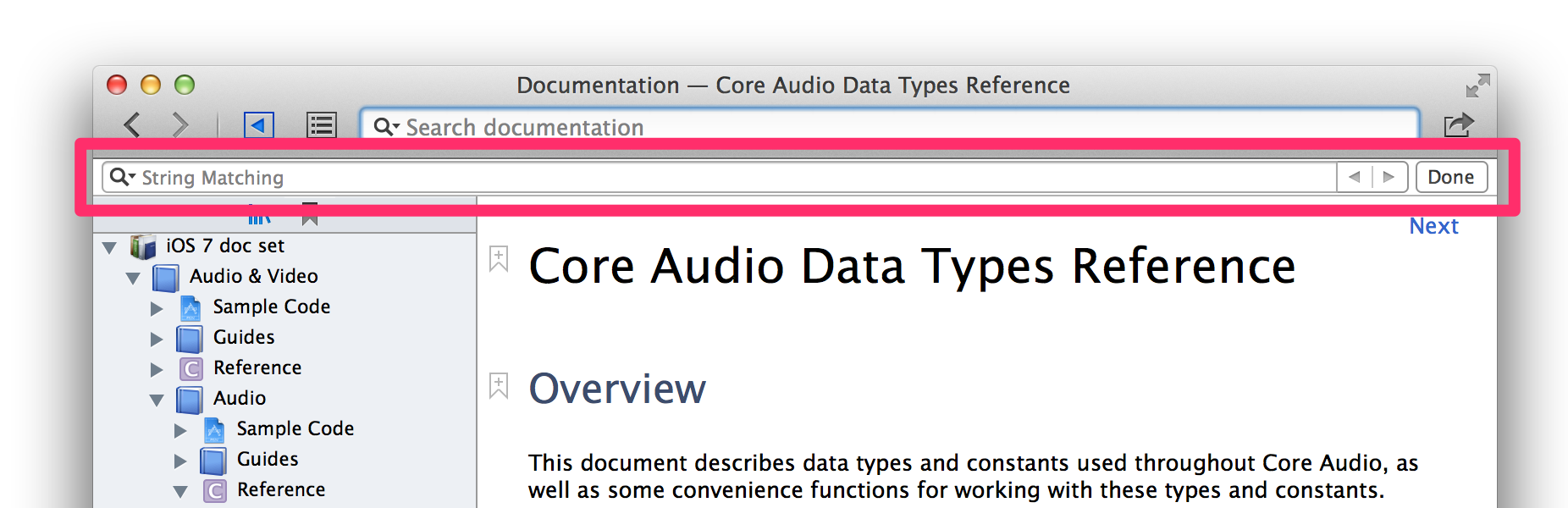
Task: Switch to the library tab icon in the sidebar
Action: pos(259,216)
